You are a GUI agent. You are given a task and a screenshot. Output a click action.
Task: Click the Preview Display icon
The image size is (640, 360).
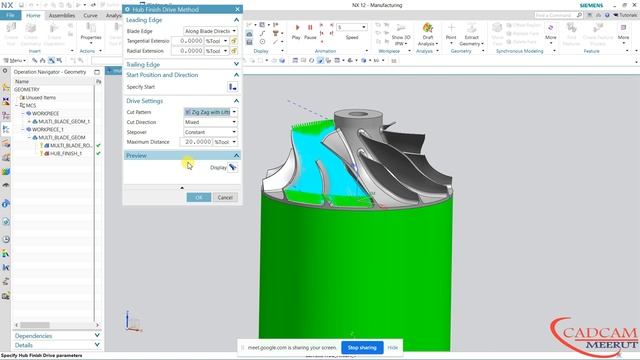click(x=232, y=167)
